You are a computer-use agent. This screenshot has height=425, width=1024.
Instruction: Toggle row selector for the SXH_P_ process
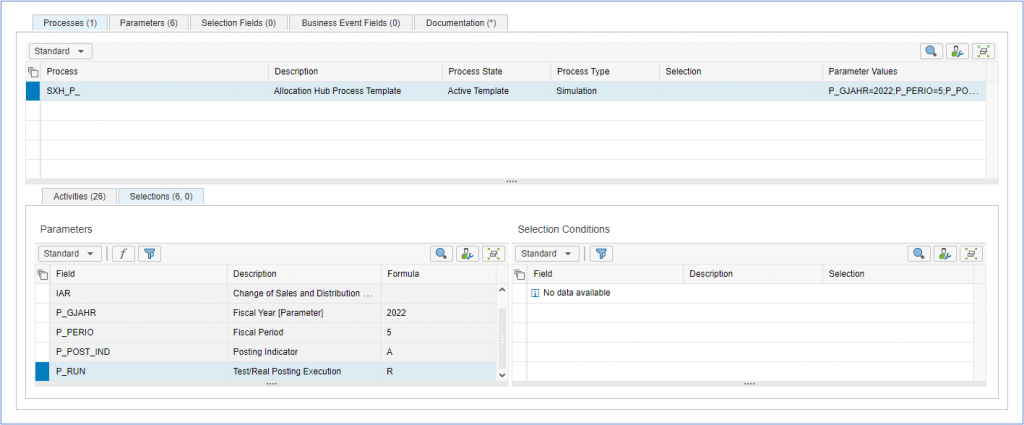pos(33,91)
